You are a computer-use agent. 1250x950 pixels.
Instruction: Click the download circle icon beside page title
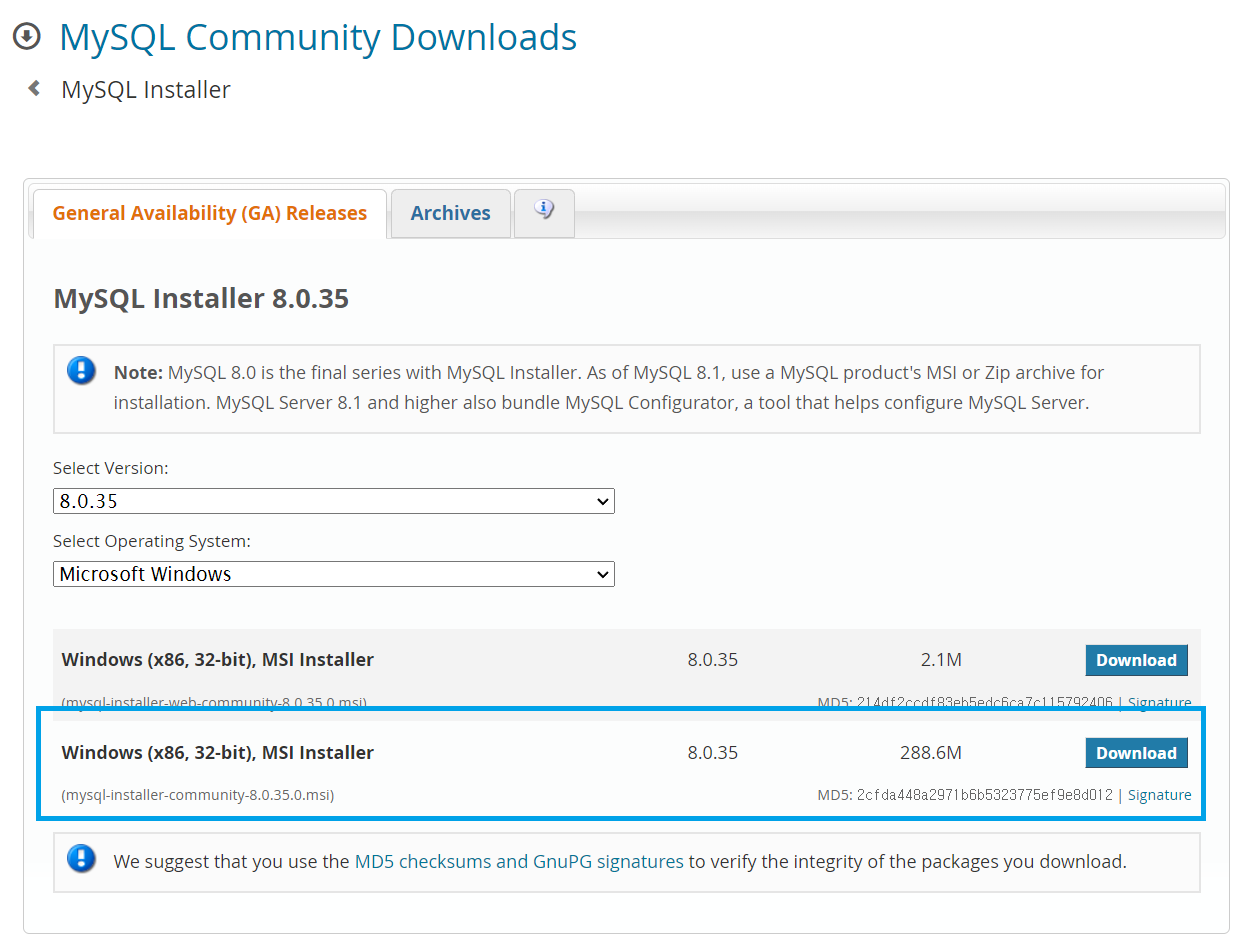point(26,37)
